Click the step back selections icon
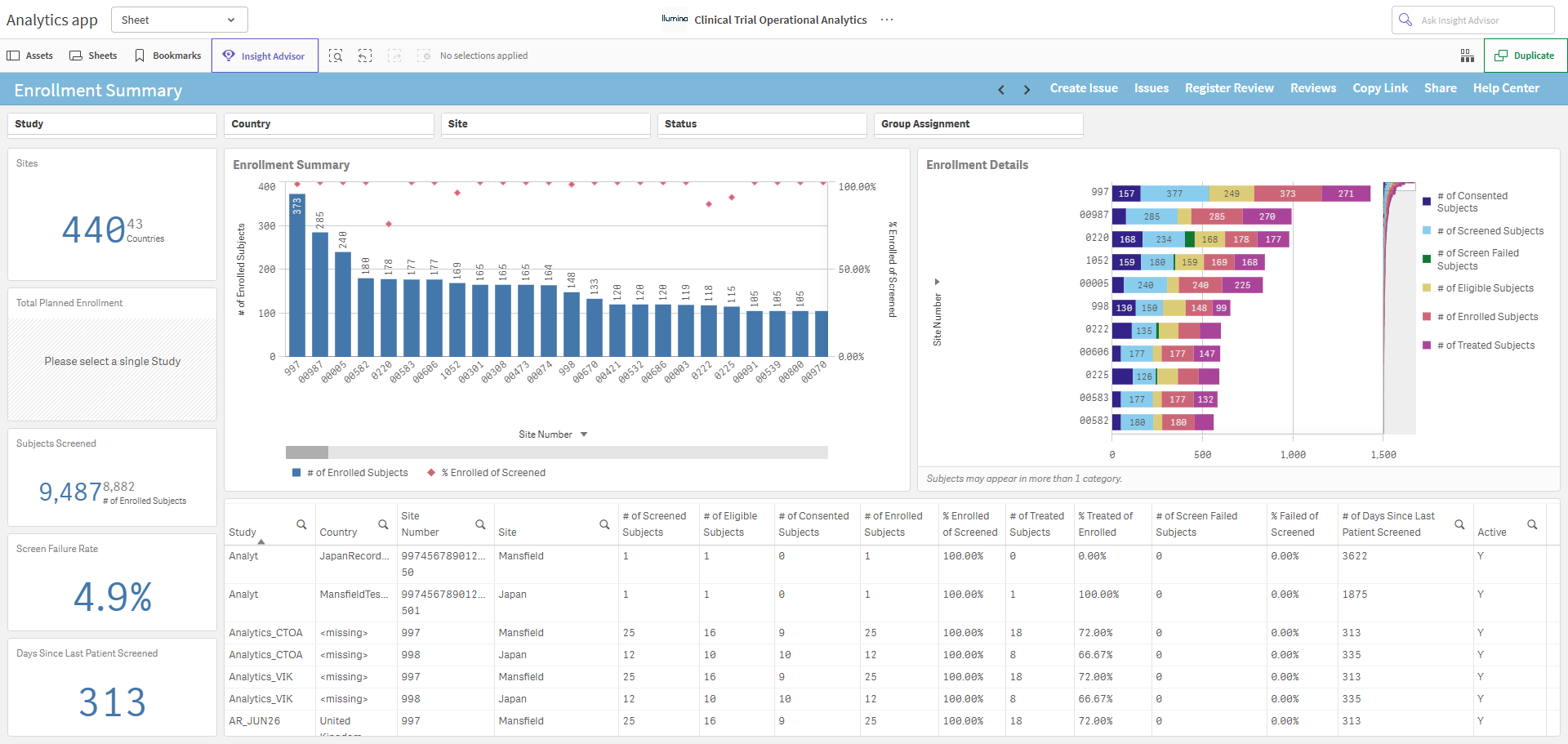 365,56
